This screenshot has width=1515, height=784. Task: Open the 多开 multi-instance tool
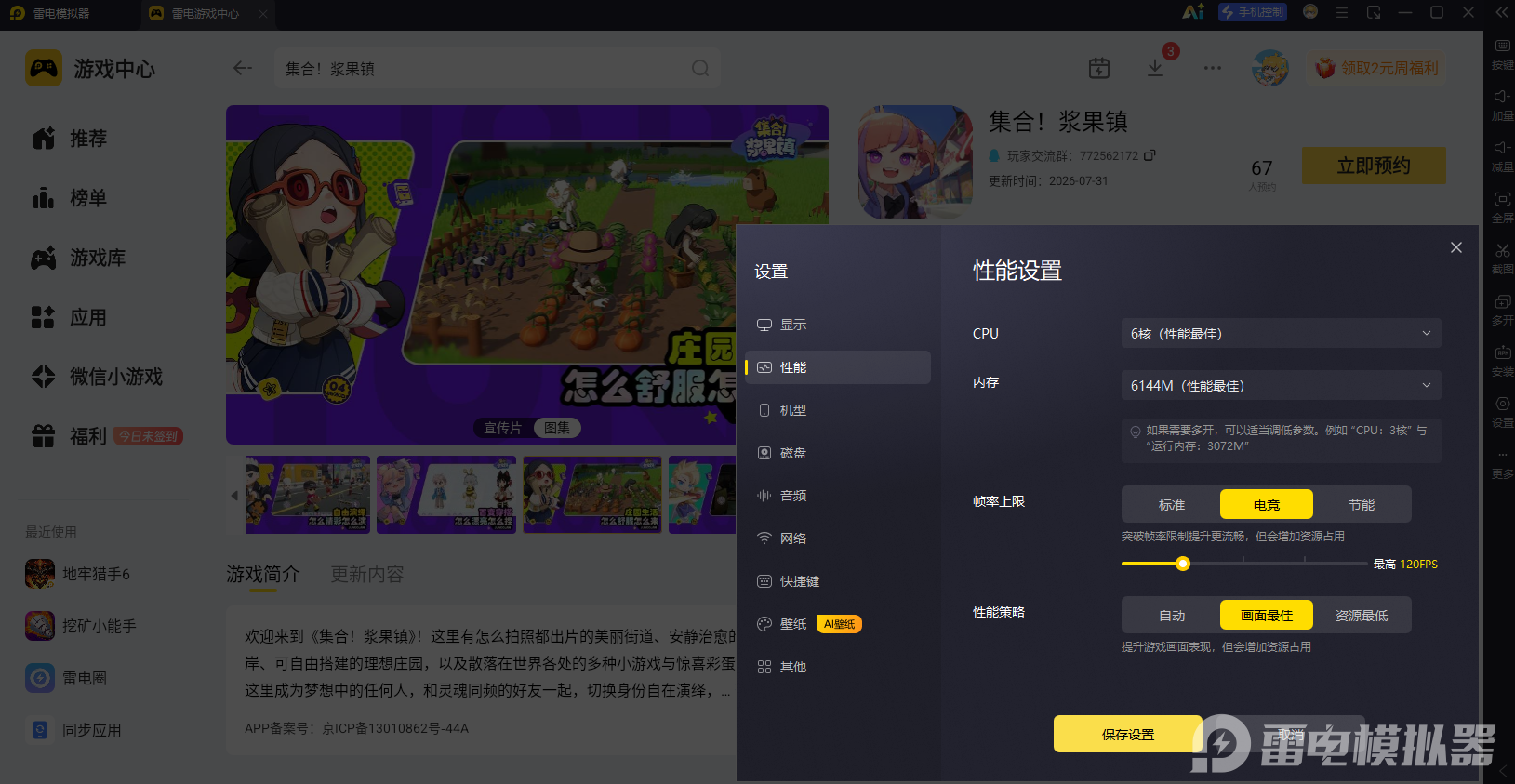coord(1502,309)
